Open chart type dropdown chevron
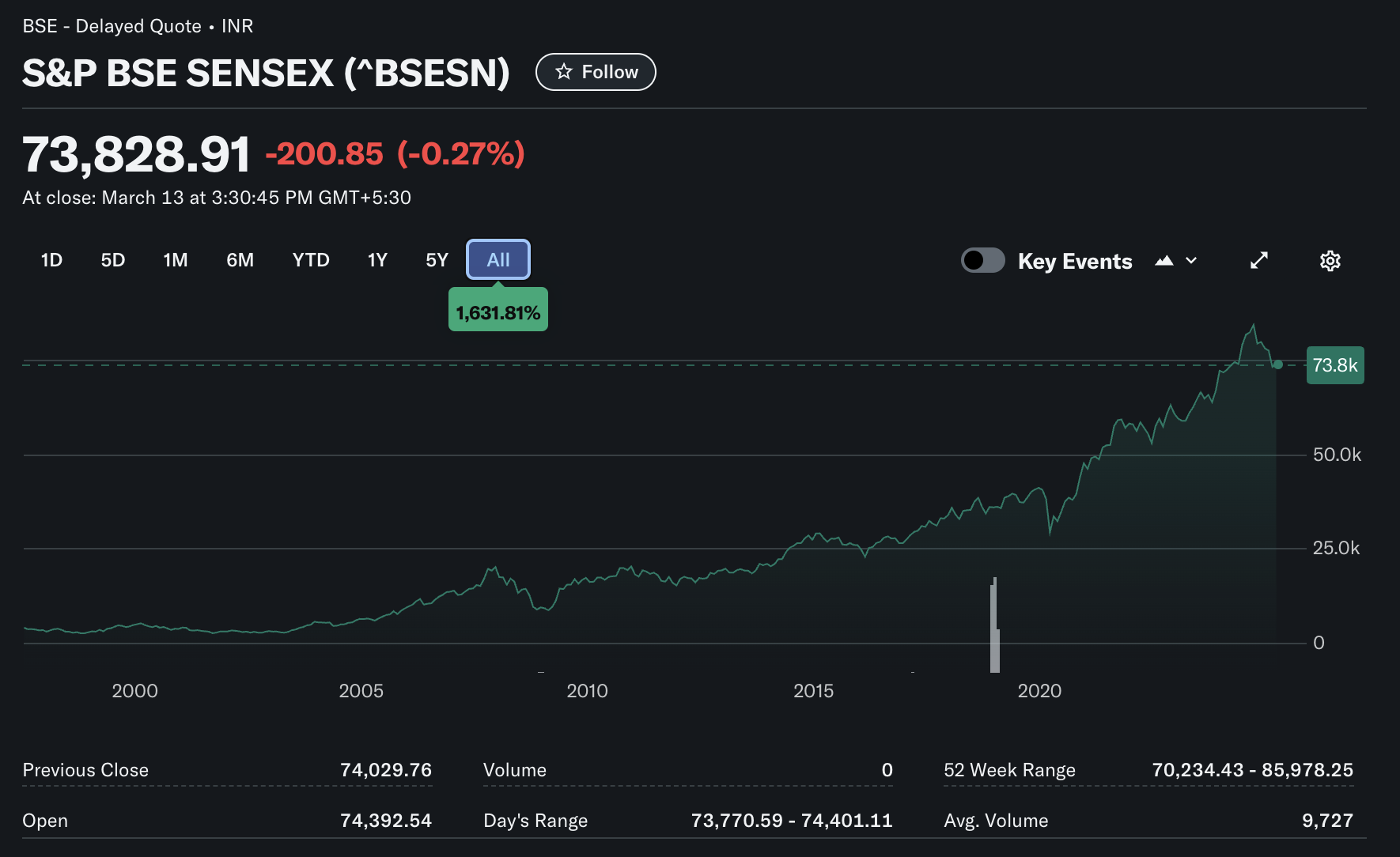 point(1191,261)
